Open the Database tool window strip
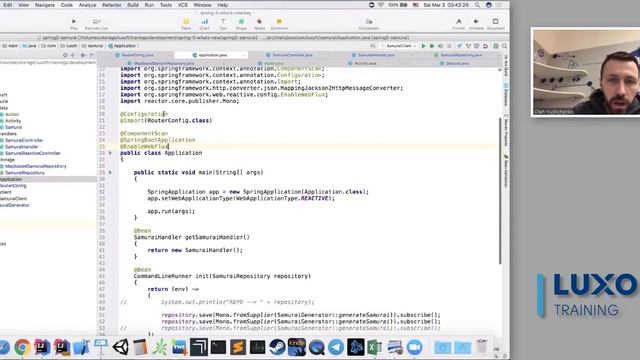The image size is (640, 360). (x=506, y=95)
